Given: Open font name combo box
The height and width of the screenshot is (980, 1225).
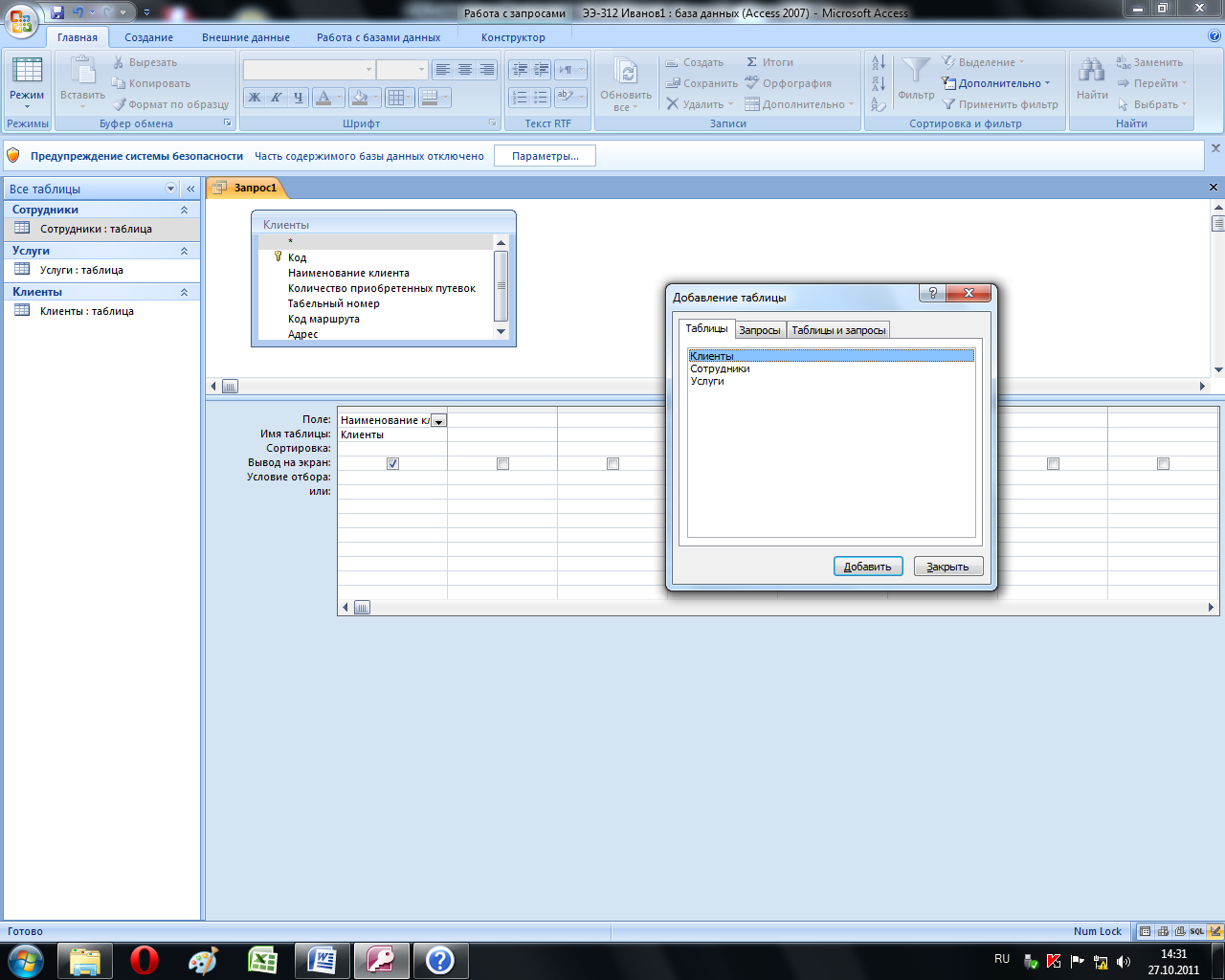Looking at the screenshot, I should pos(308,70).
